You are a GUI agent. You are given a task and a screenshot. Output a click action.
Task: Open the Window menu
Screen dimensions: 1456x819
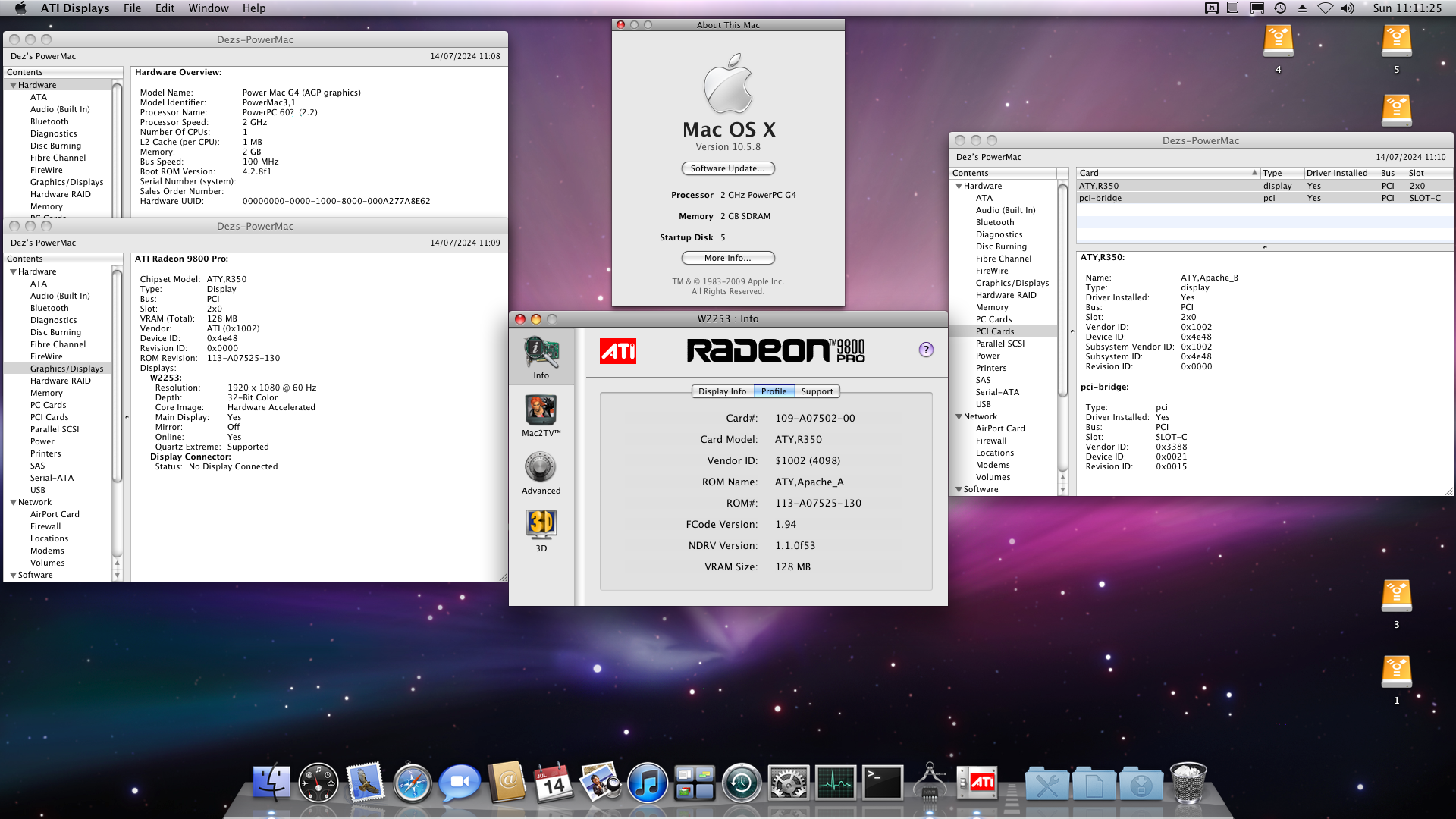(x=208, y=8)
